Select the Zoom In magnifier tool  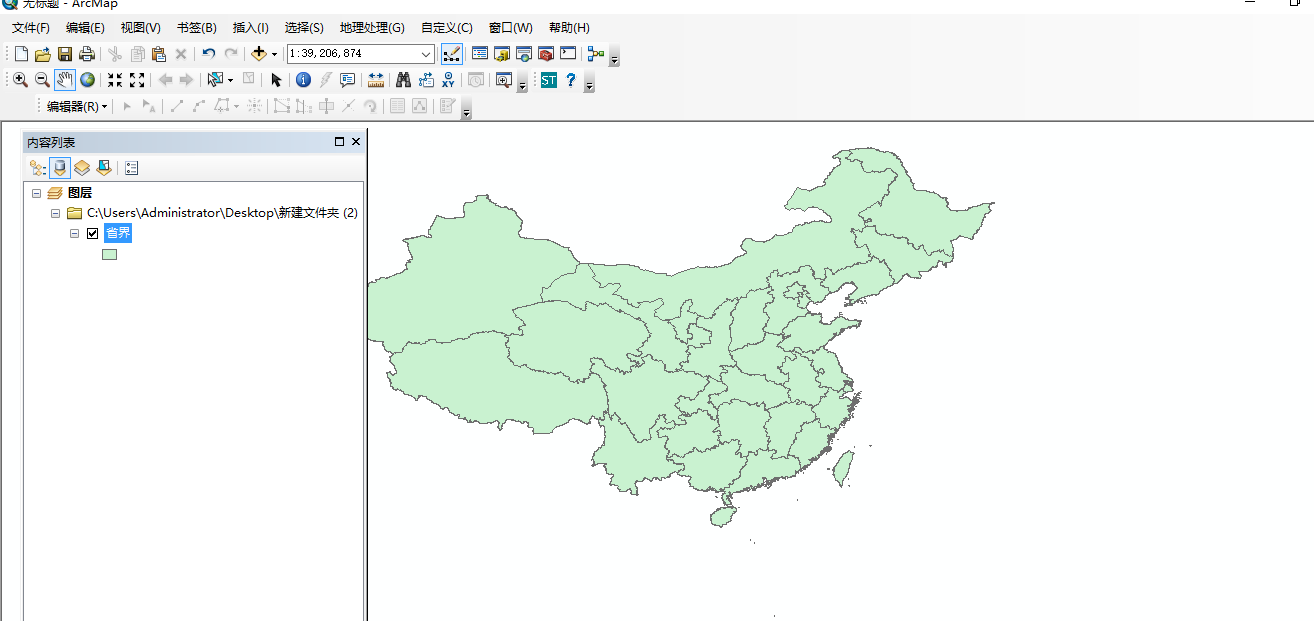tap(20, 80)
